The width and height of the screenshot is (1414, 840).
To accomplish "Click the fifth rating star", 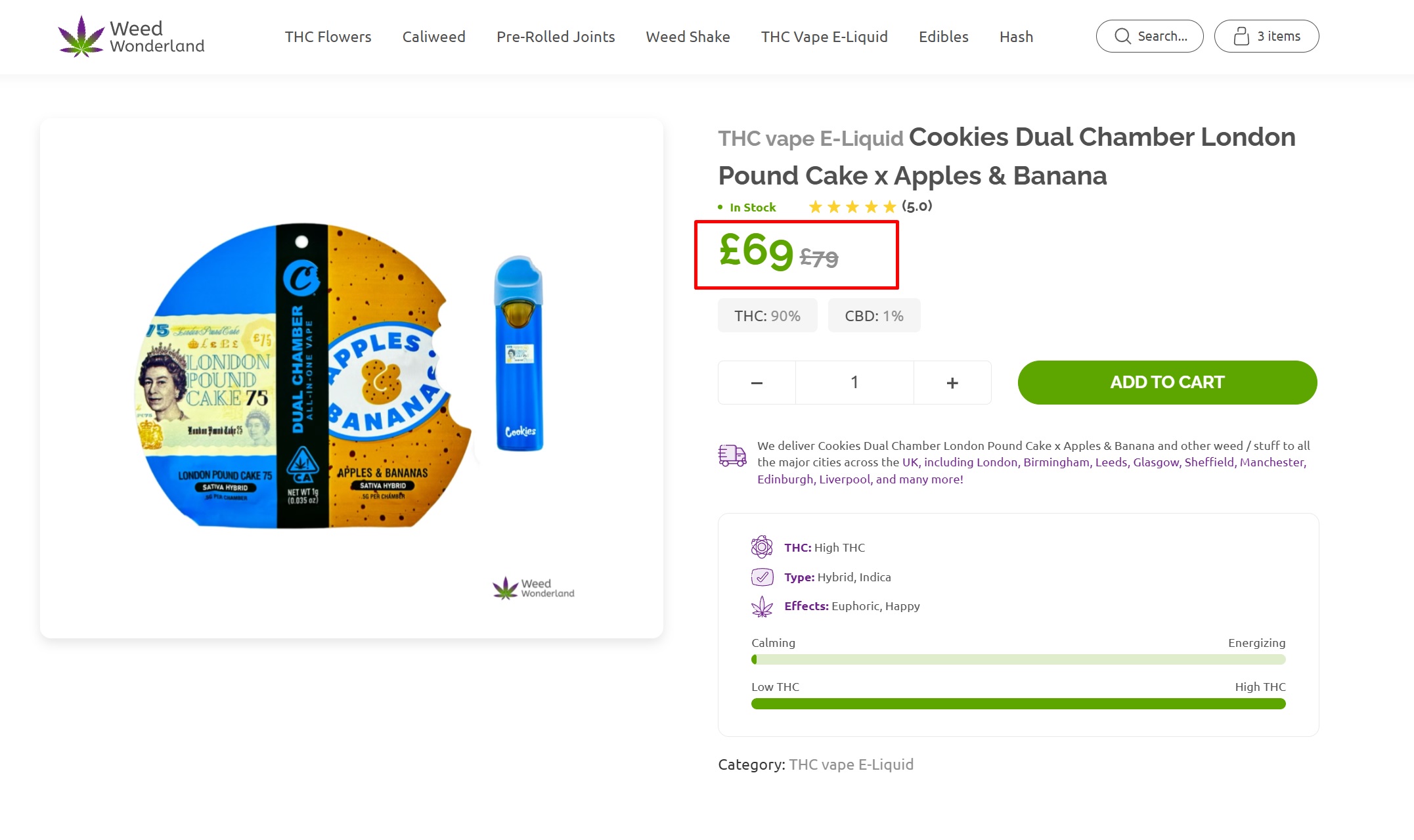I will 889,207.
